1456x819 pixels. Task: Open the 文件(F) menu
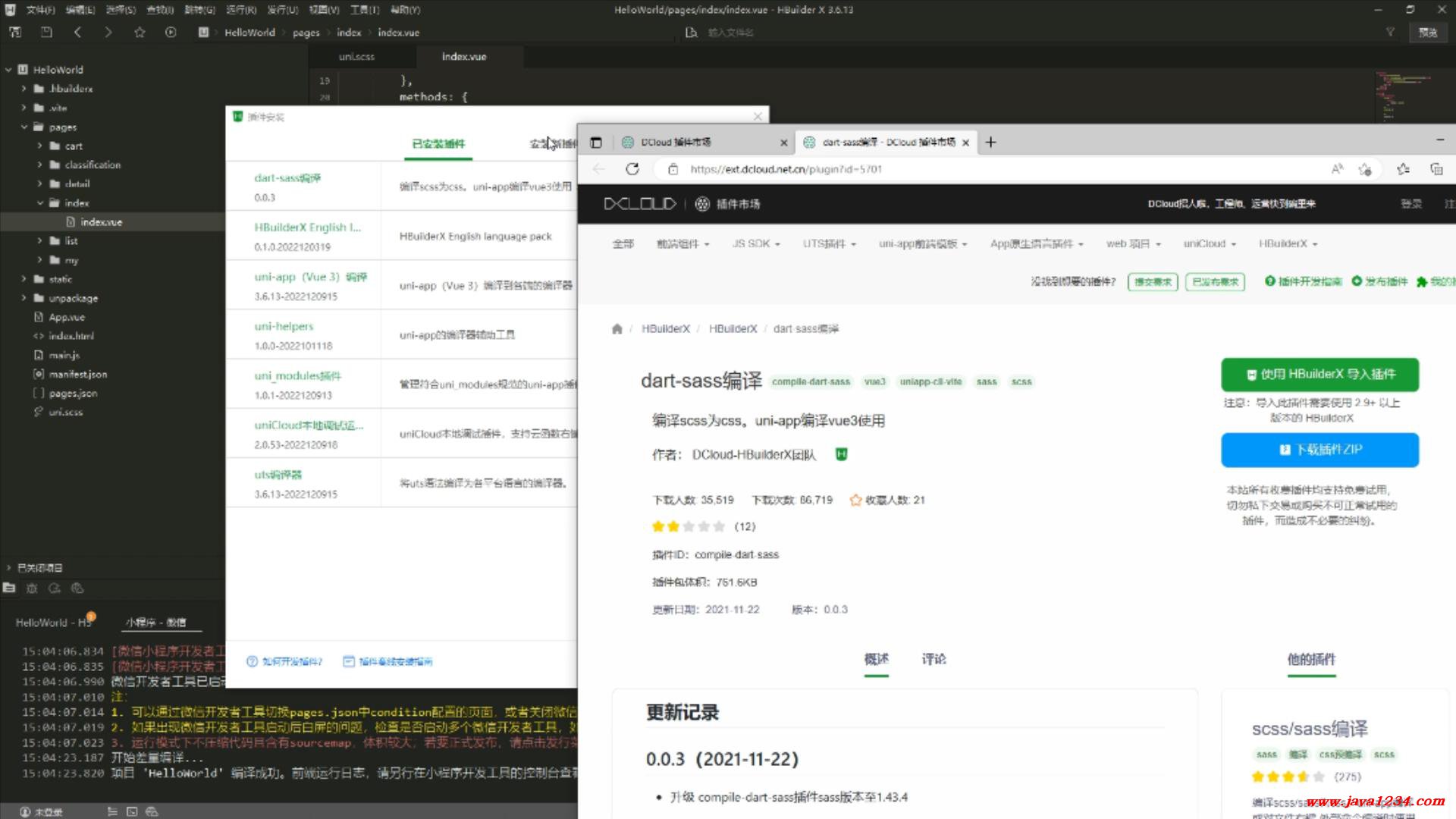(40, 10)
